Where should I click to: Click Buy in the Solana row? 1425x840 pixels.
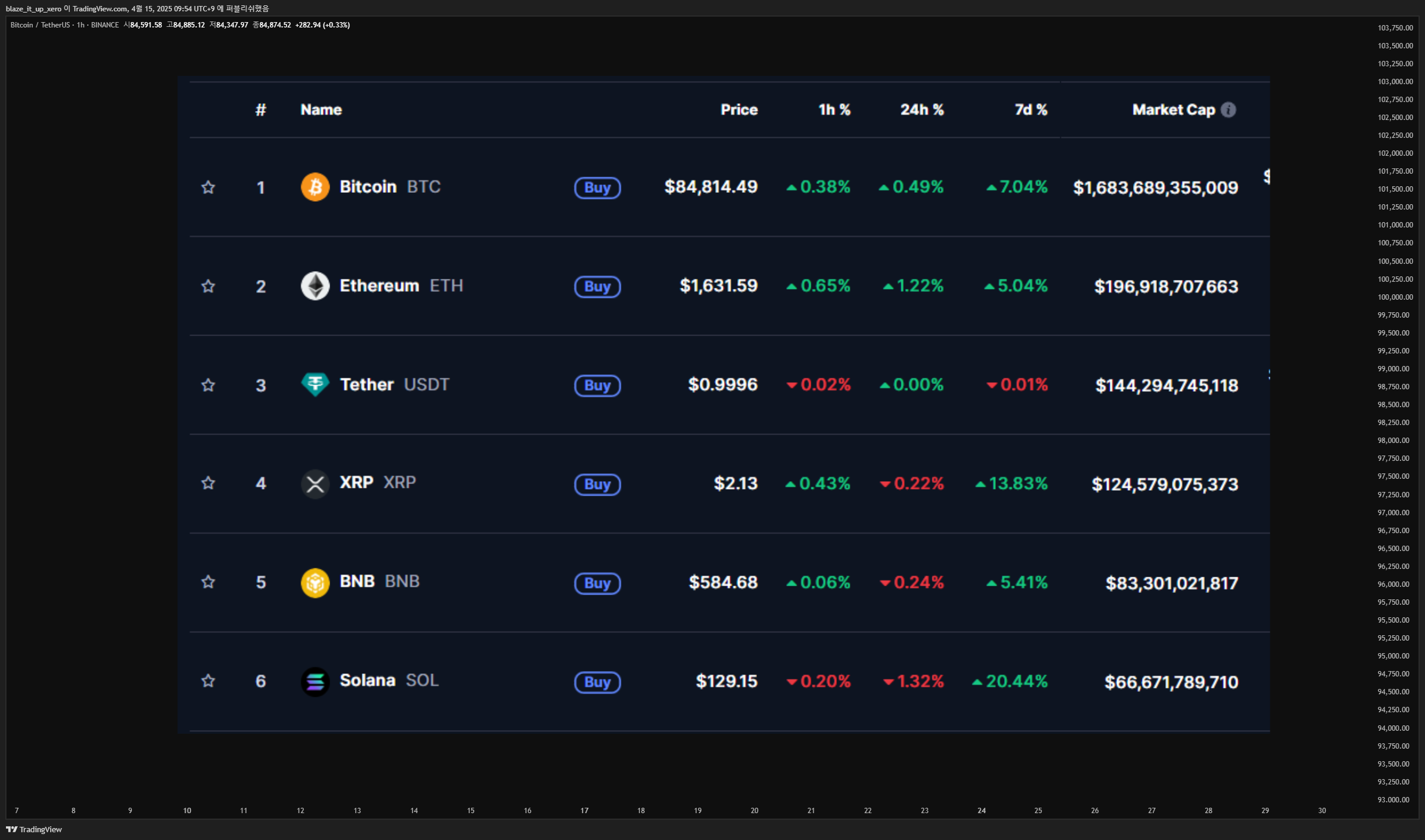598,682
